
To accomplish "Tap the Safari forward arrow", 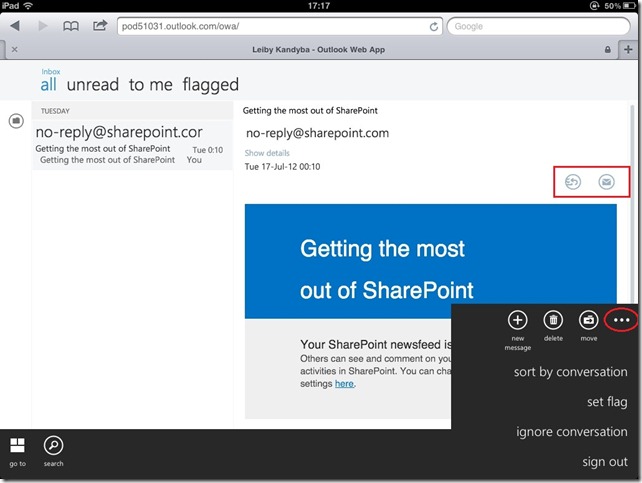I will (x=43, y=26).
